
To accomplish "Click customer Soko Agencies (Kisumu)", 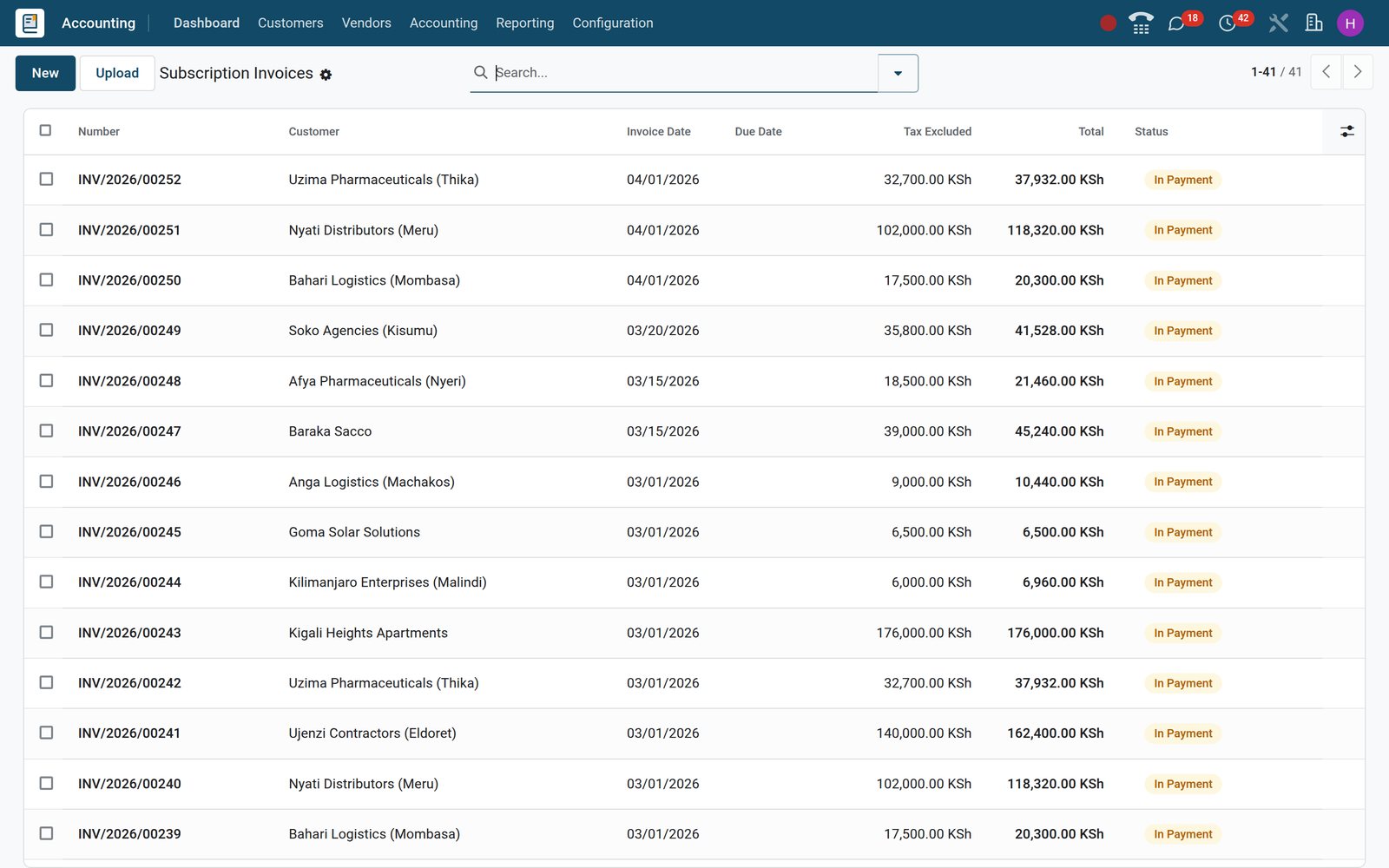I will [363, 331].
